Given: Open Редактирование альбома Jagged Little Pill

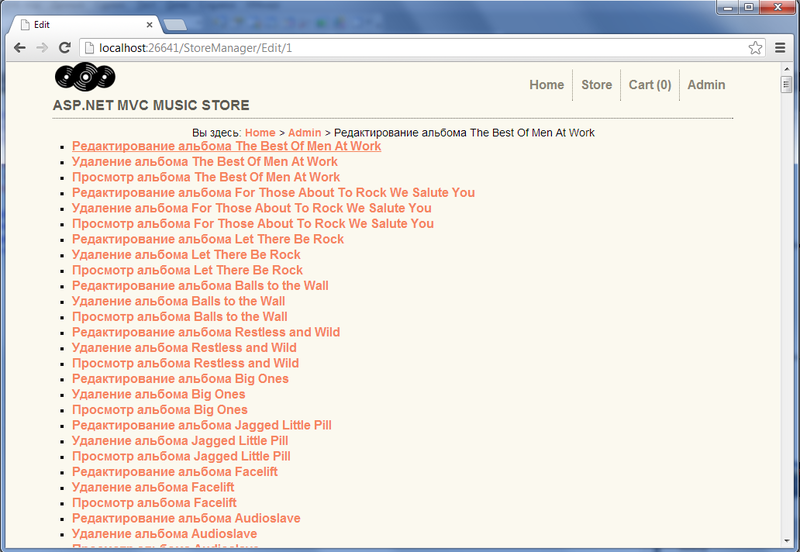Looking at the screenshot, I should click(202, 425).
